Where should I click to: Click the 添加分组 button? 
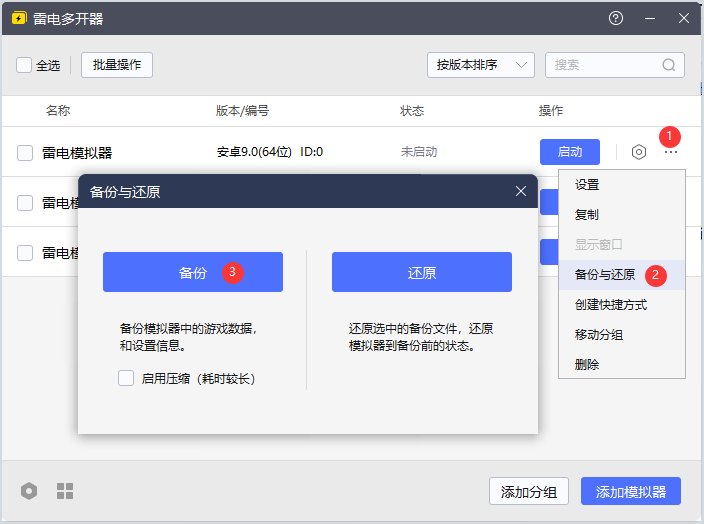(529, 491)
